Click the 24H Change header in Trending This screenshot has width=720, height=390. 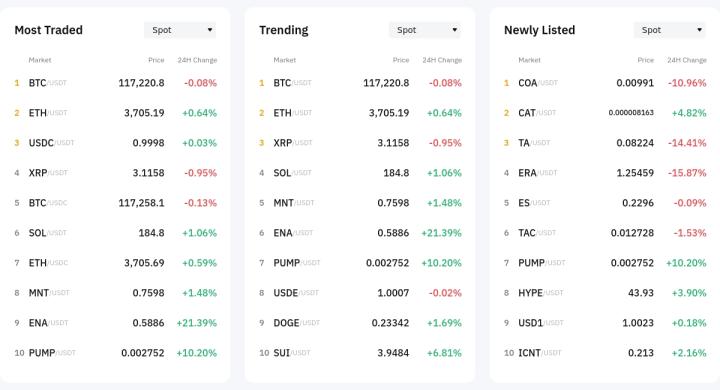point(442,60)
